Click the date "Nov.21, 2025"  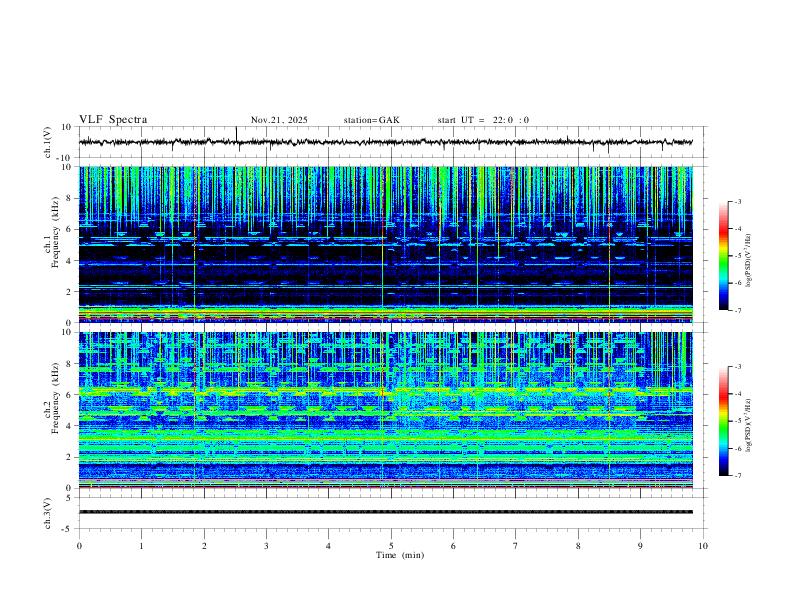[x=279, y=120]
